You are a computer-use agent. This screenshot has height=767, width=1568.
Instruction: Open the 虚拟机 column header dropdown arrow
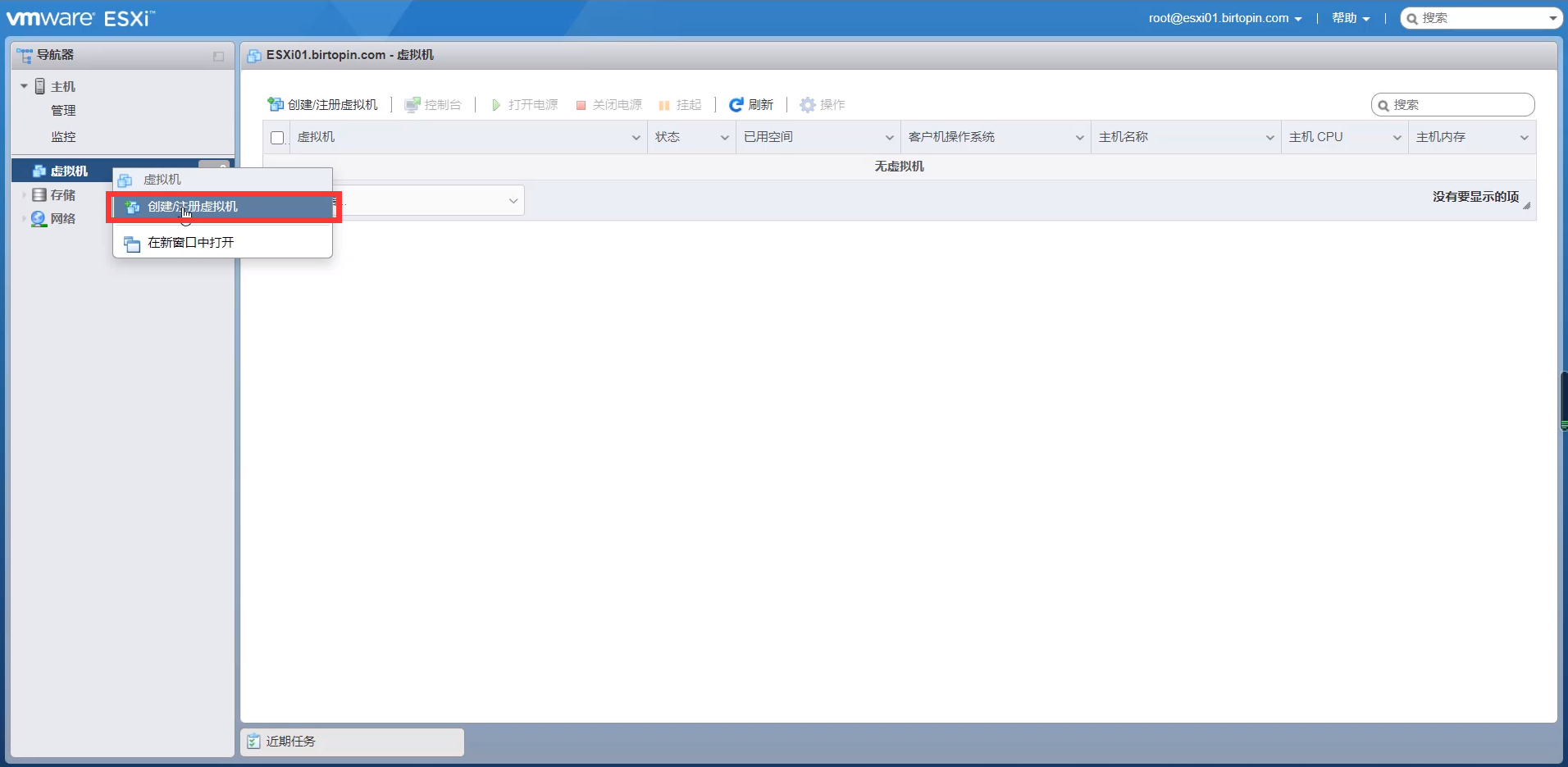tap(636, 138)
